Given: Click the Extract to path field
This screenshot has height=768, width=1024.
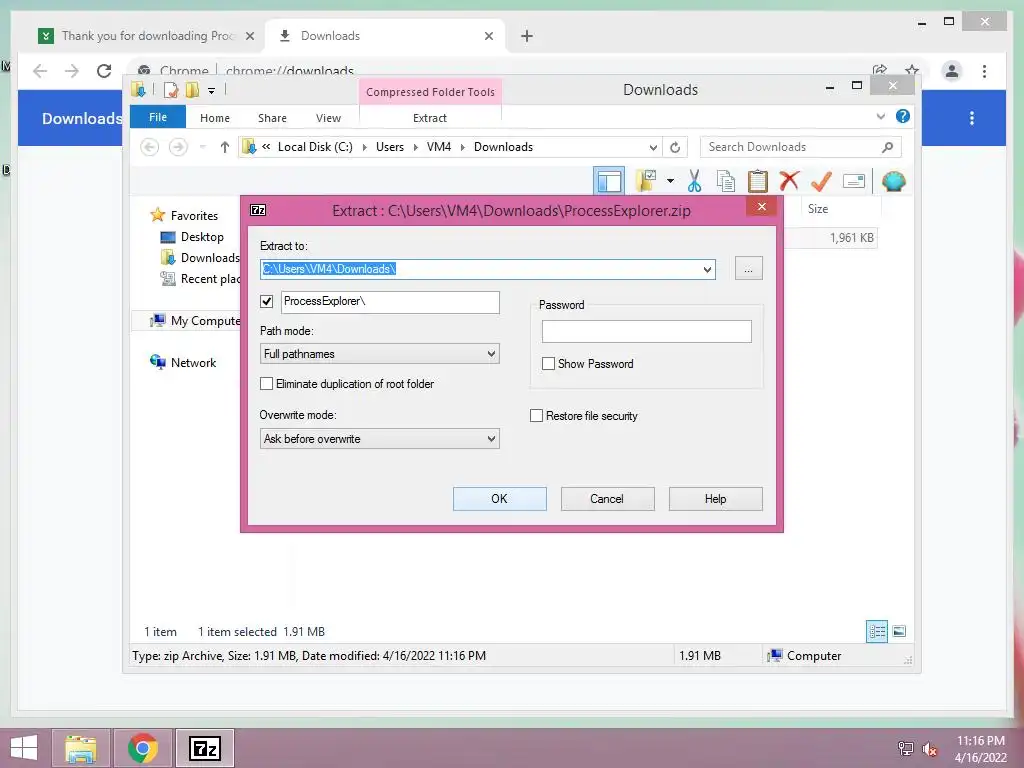Looking at the screenshot, I should pyautogui.click(x=487, y=269).
